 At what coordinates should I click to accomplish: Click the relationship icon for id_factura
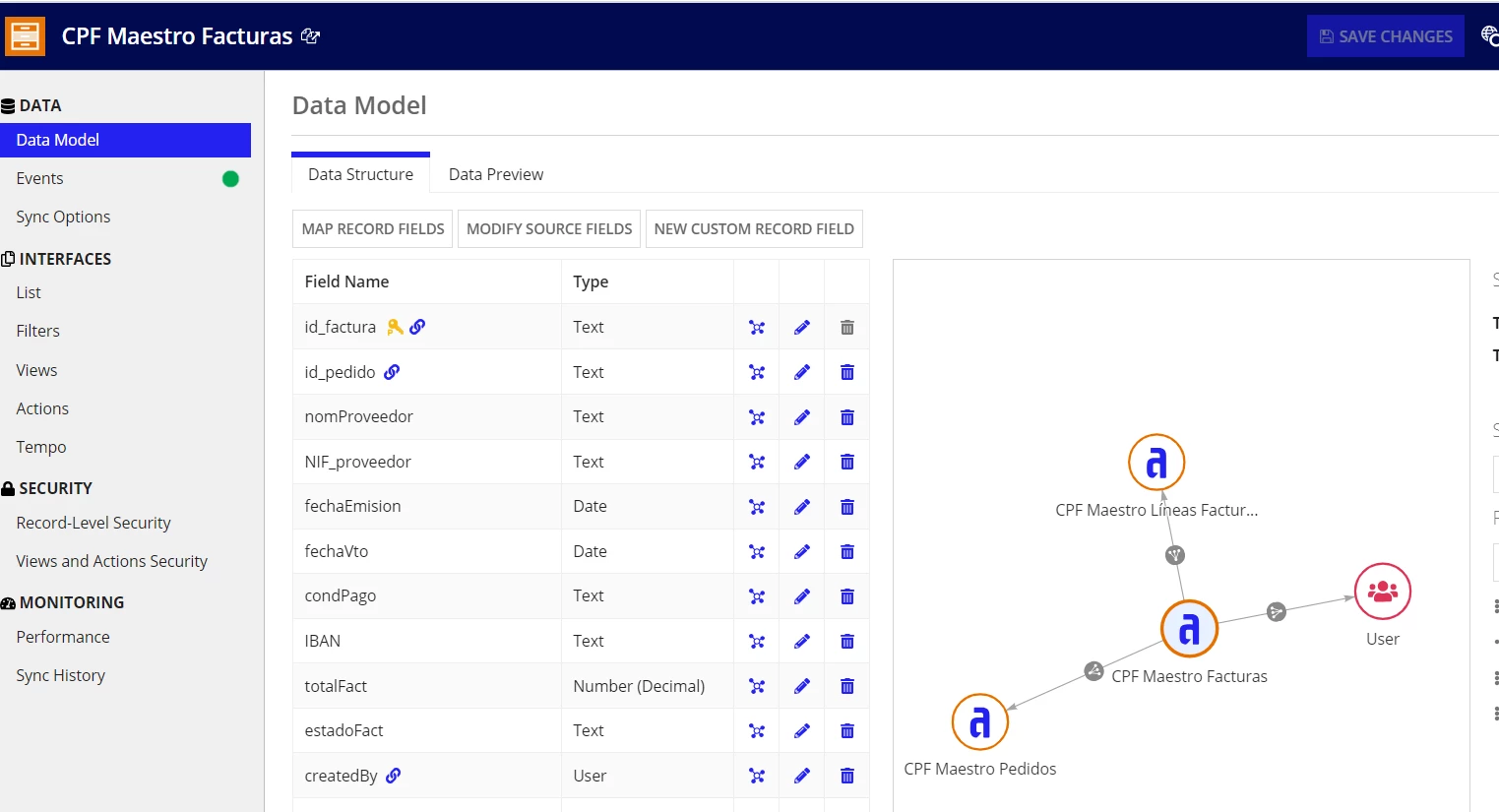point(757,328)
